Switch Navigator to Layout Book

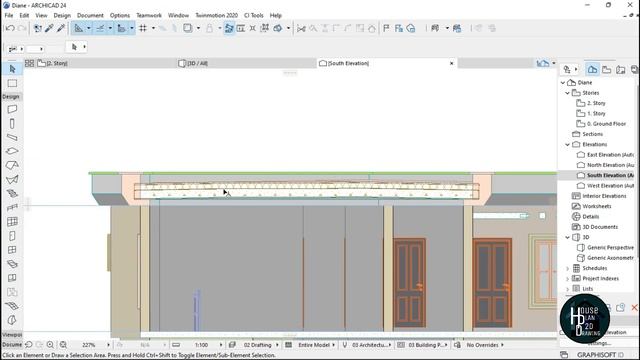pos(621,69)
